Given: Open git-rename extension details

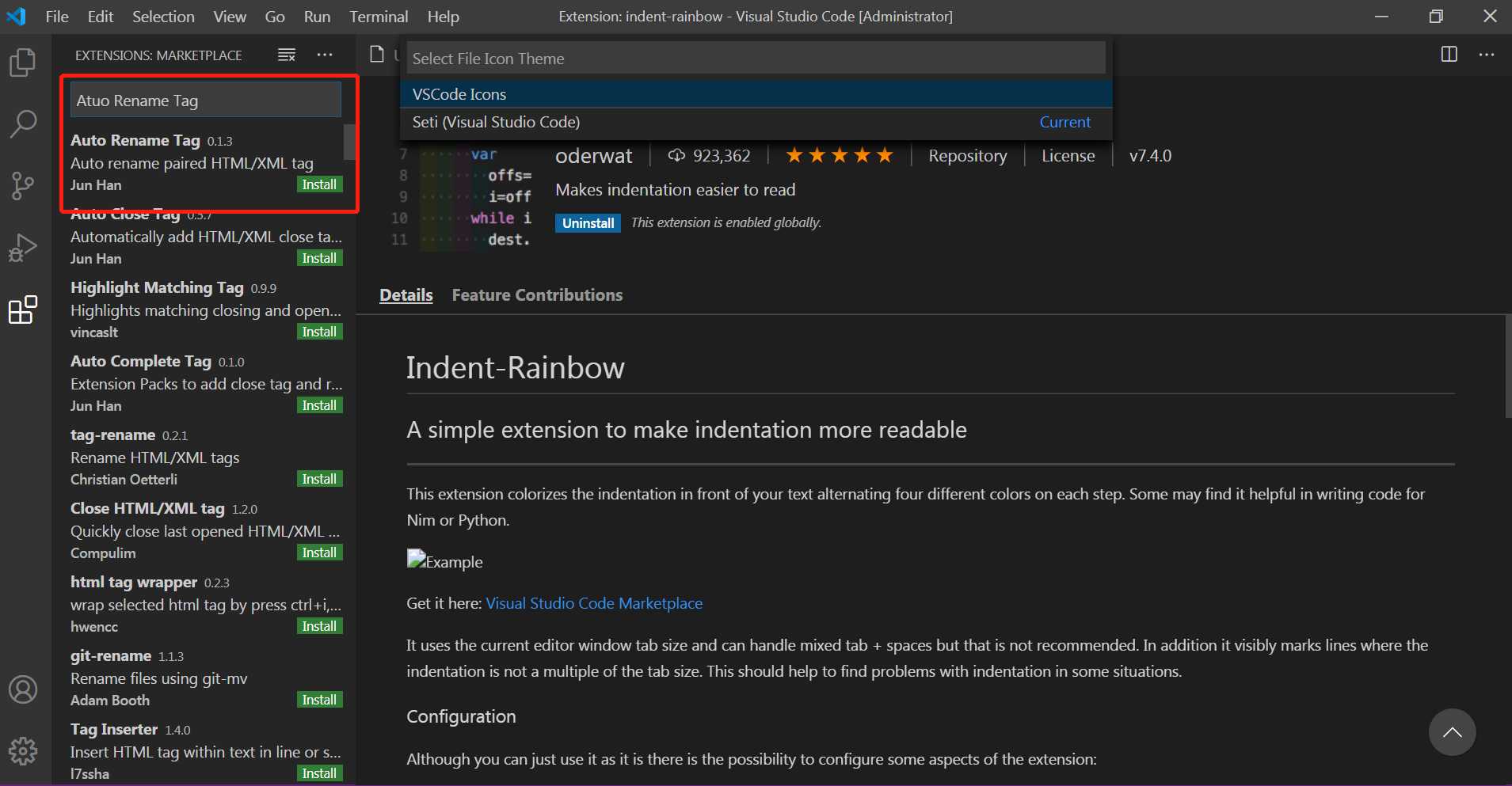Looking at the screenshot, I should 202,678.
